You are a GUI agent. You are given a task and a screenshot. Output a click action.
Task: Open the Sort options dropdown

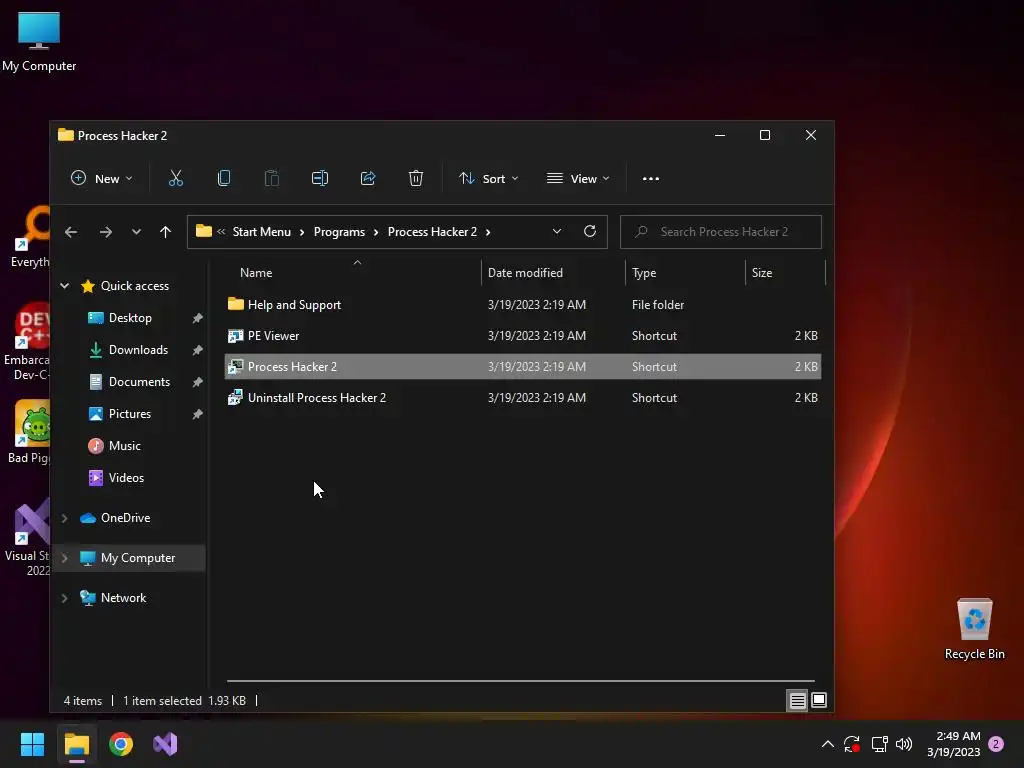click(x=488, y=178)
